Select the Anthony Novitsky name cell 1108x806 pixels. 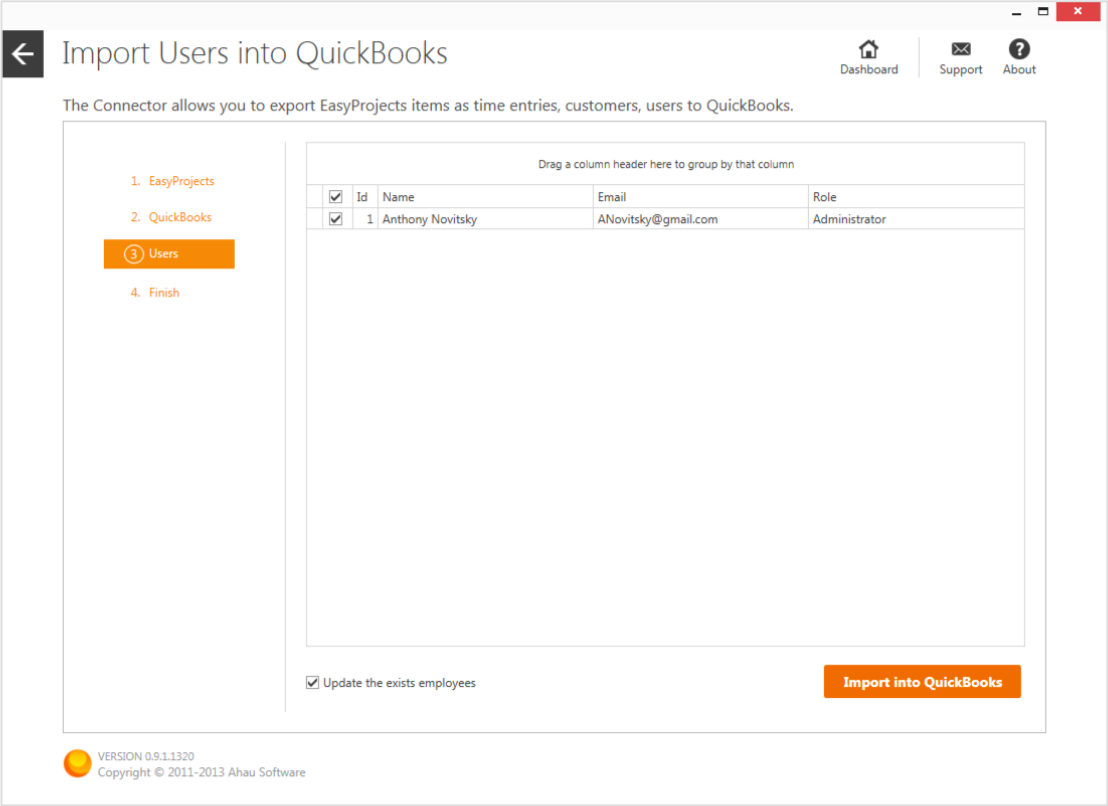tap(485, 219)
